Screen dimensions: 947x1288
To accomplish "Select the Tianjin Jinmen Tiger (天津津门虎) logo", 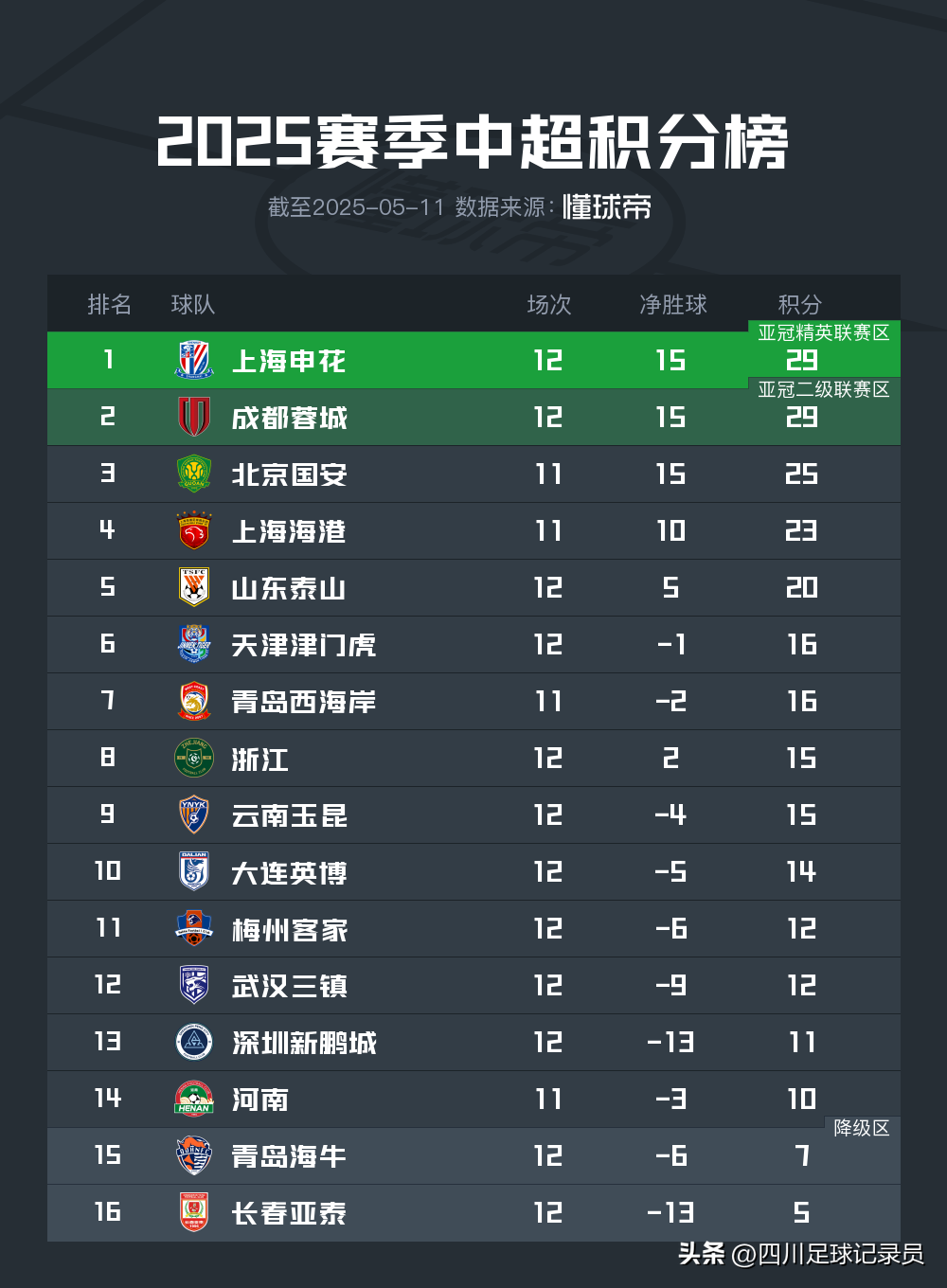I will 194,644.
